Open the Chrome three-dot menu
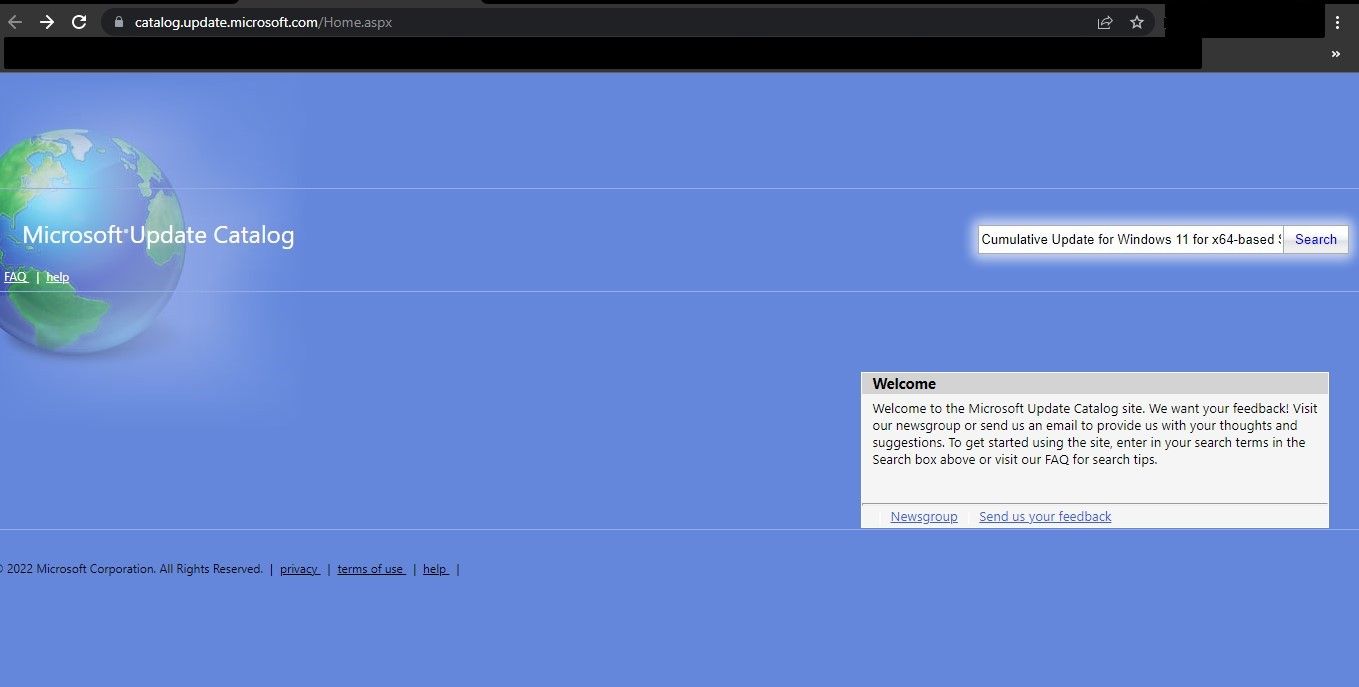This screenshot has height=687, width=1359. coord(1338,22)
